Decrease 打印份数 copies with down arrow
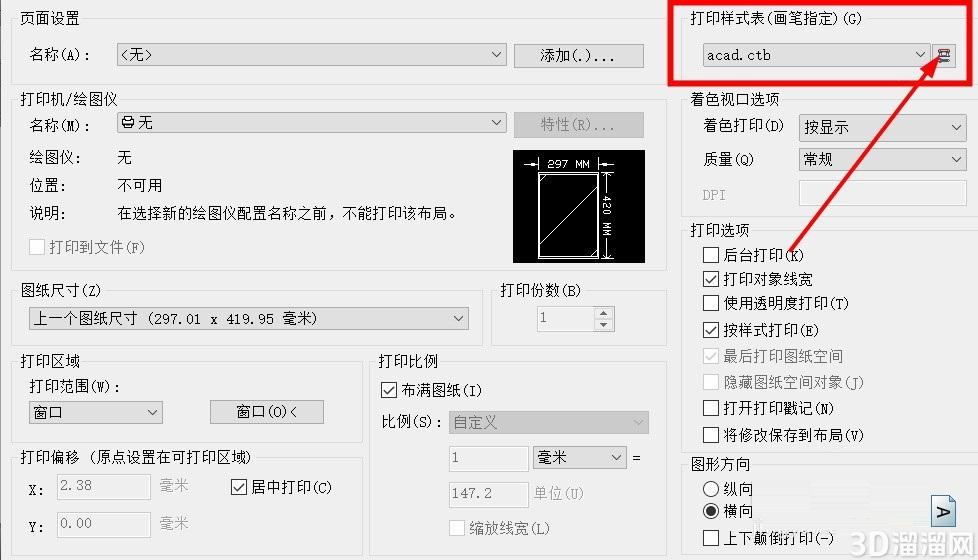The image size is (978, 560). tap(603, 325)
